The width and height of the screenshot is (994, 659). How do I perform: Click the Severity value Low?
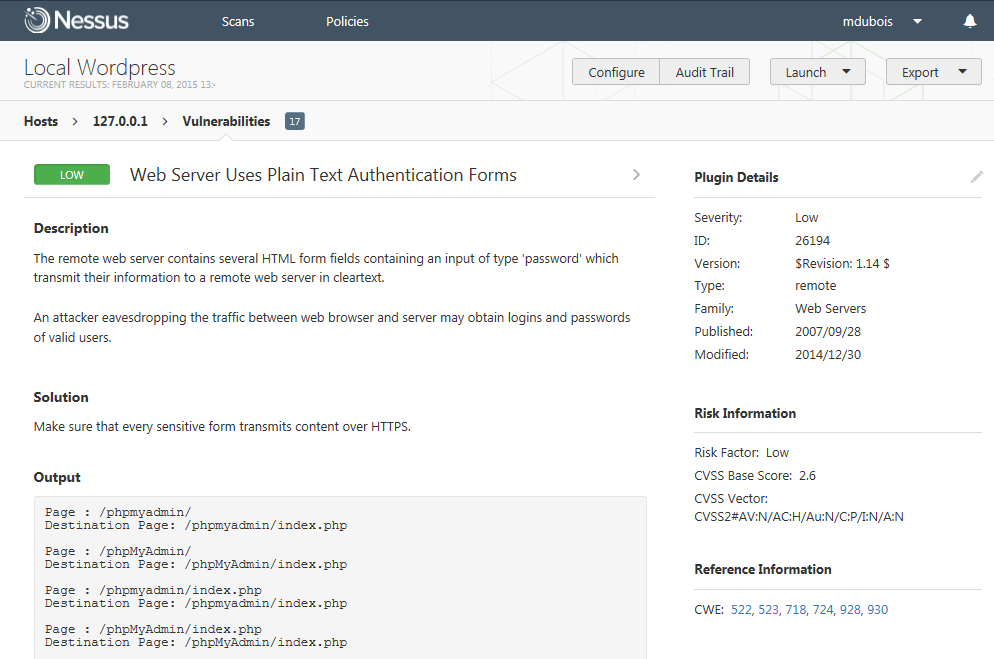point(806,218)
